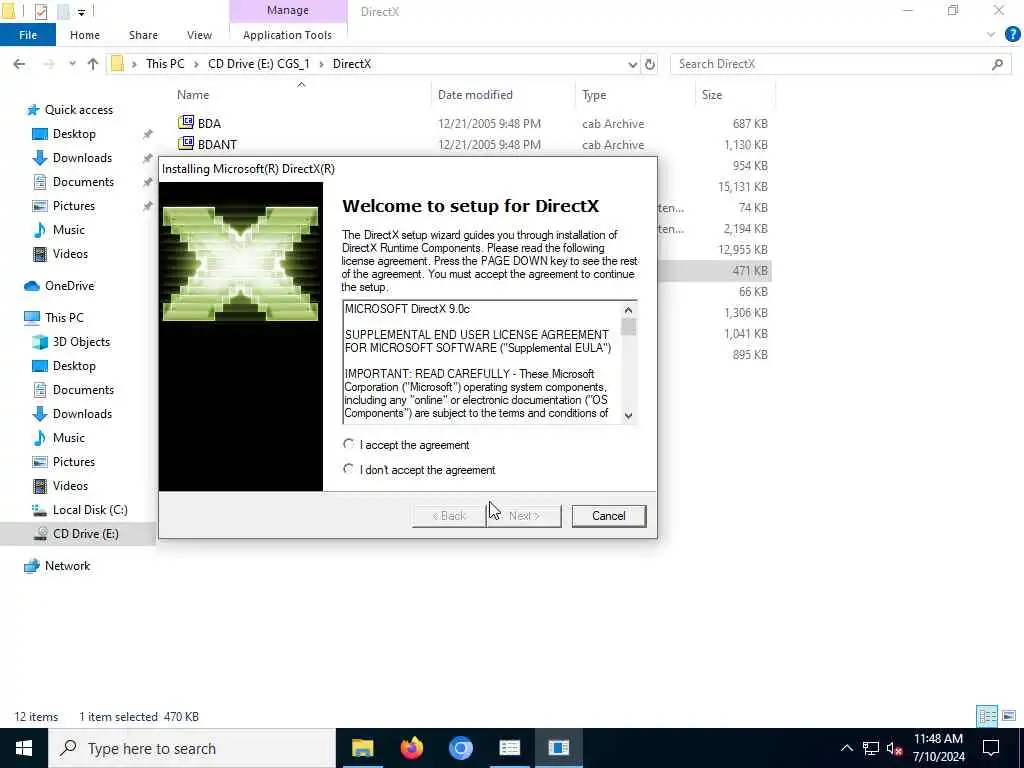Open 3D Objects folder

pos(81,342)
